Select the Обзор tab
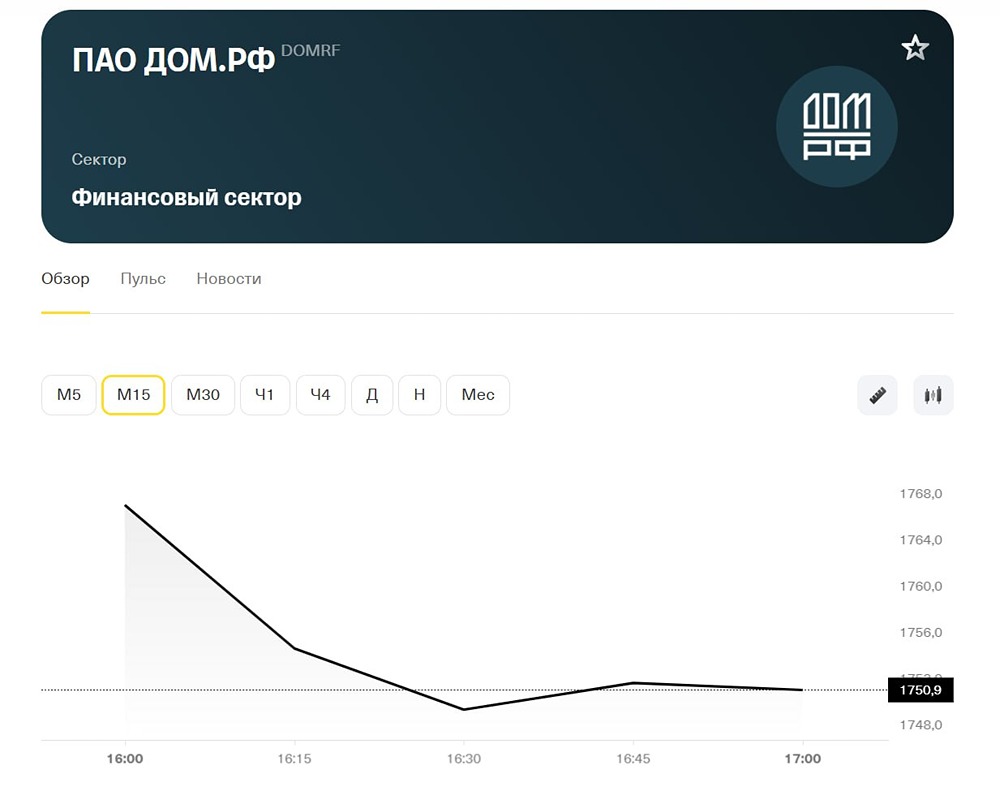Screen dimensions: 1000x791 64,278
